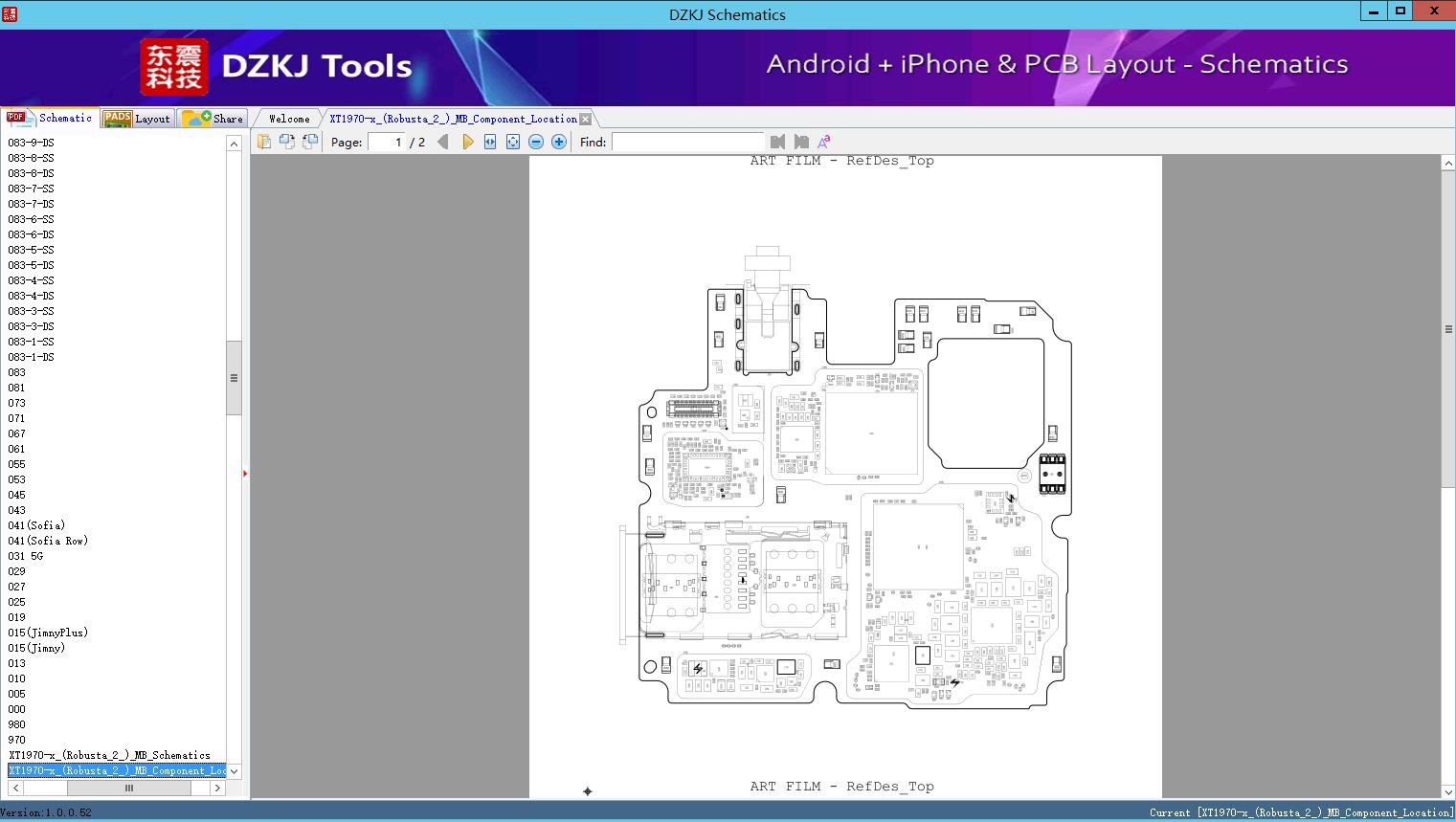Select 015(Jimny) in the model list
The width and height of the screenshot is (1456, 822).
[x=36, y=648]
